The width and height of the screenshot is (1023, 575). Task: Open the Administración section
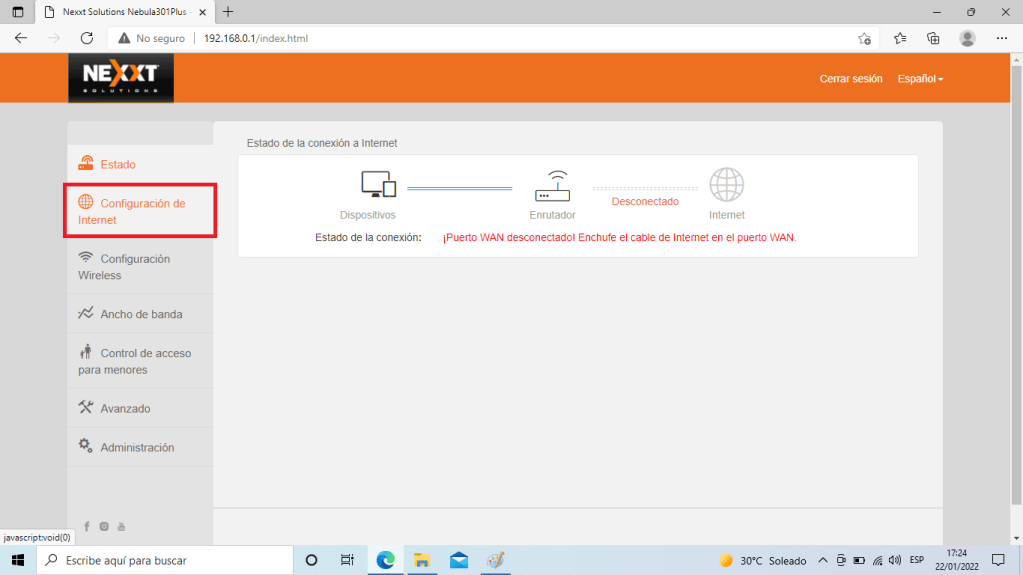(137, 447)
